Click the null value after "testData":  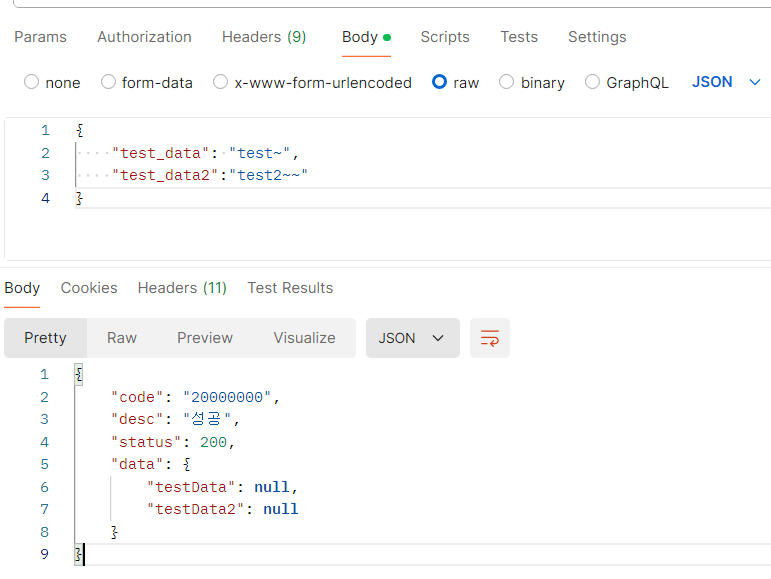pyautogui.click(x=272, y=487)
